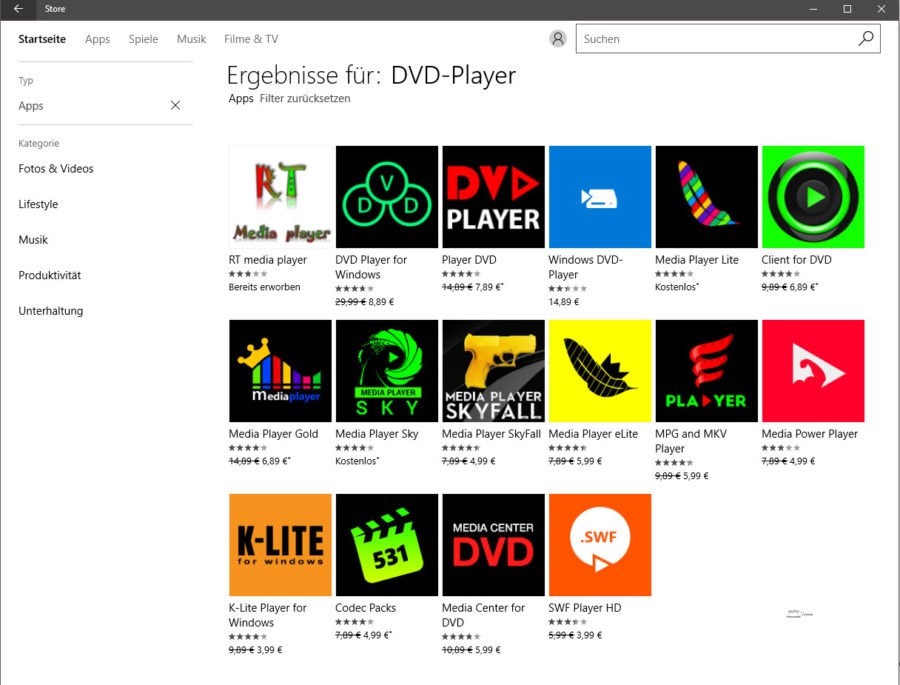Open the yellow Media Player eLite icon

[600, 371]
